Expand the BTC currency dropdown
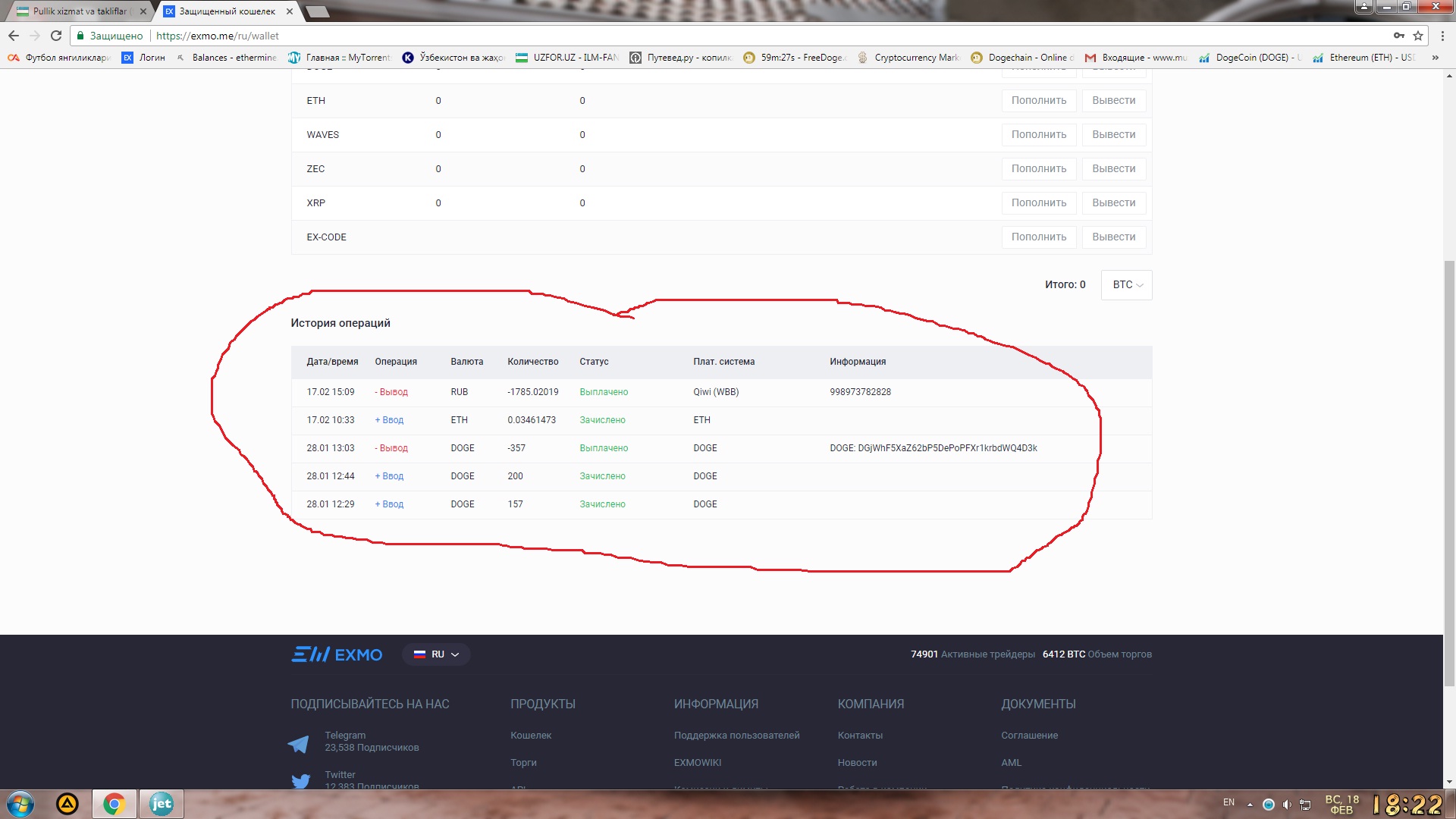Screen dimensions: 1456x819 tap(1126, 285)
